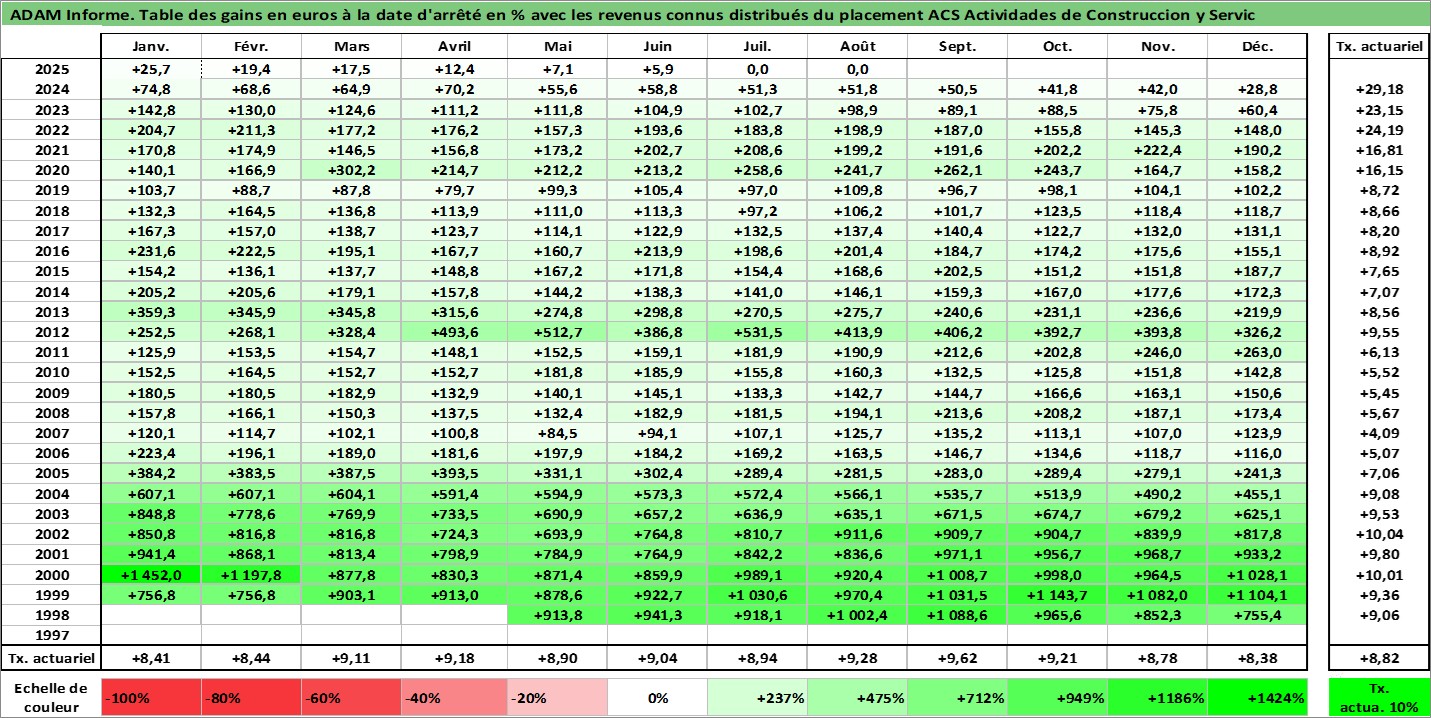Select the cell value +1 104,1

[x=1258, y=594]
